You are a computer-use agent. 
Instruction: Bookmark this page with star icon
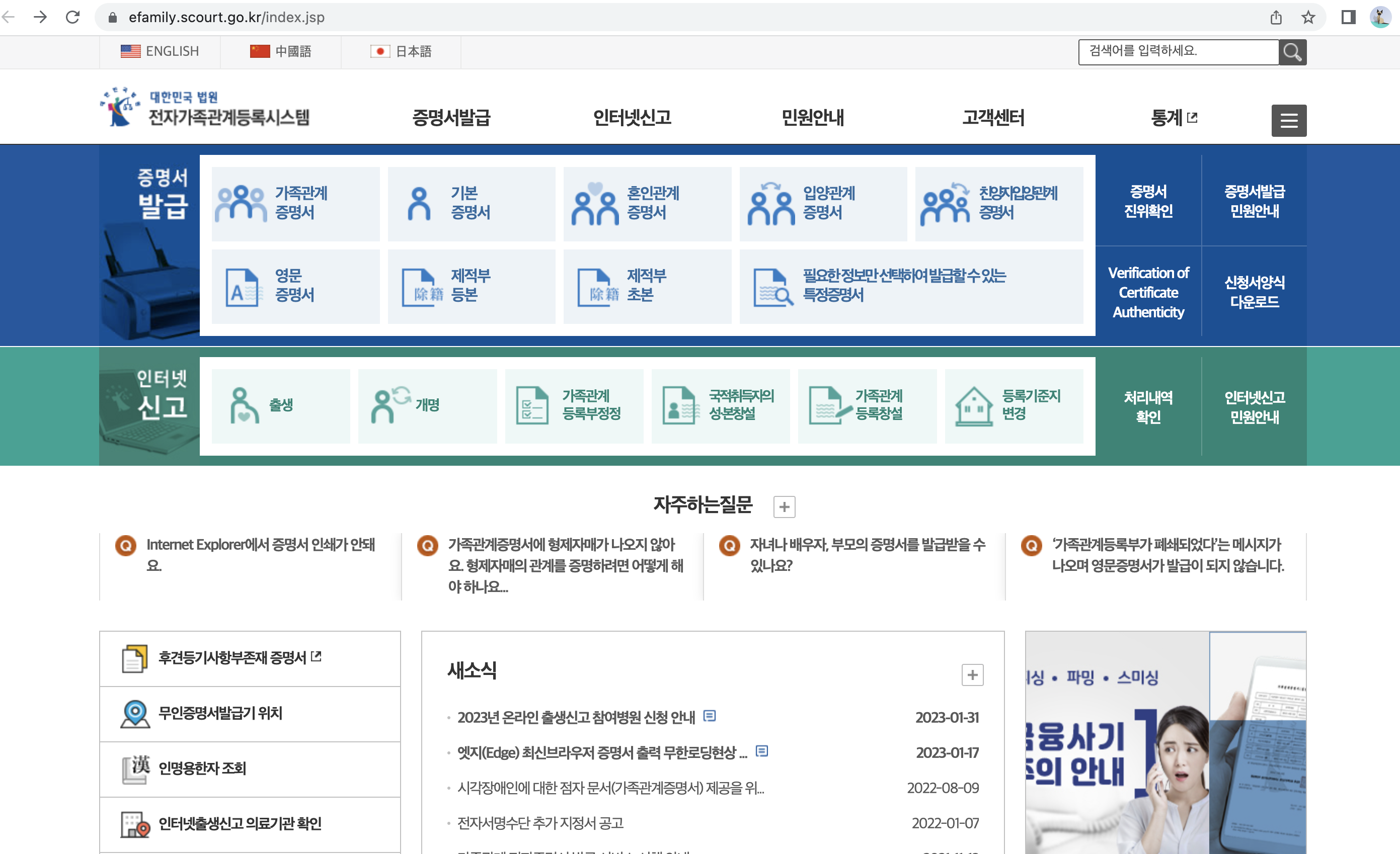click(1308, 17)
